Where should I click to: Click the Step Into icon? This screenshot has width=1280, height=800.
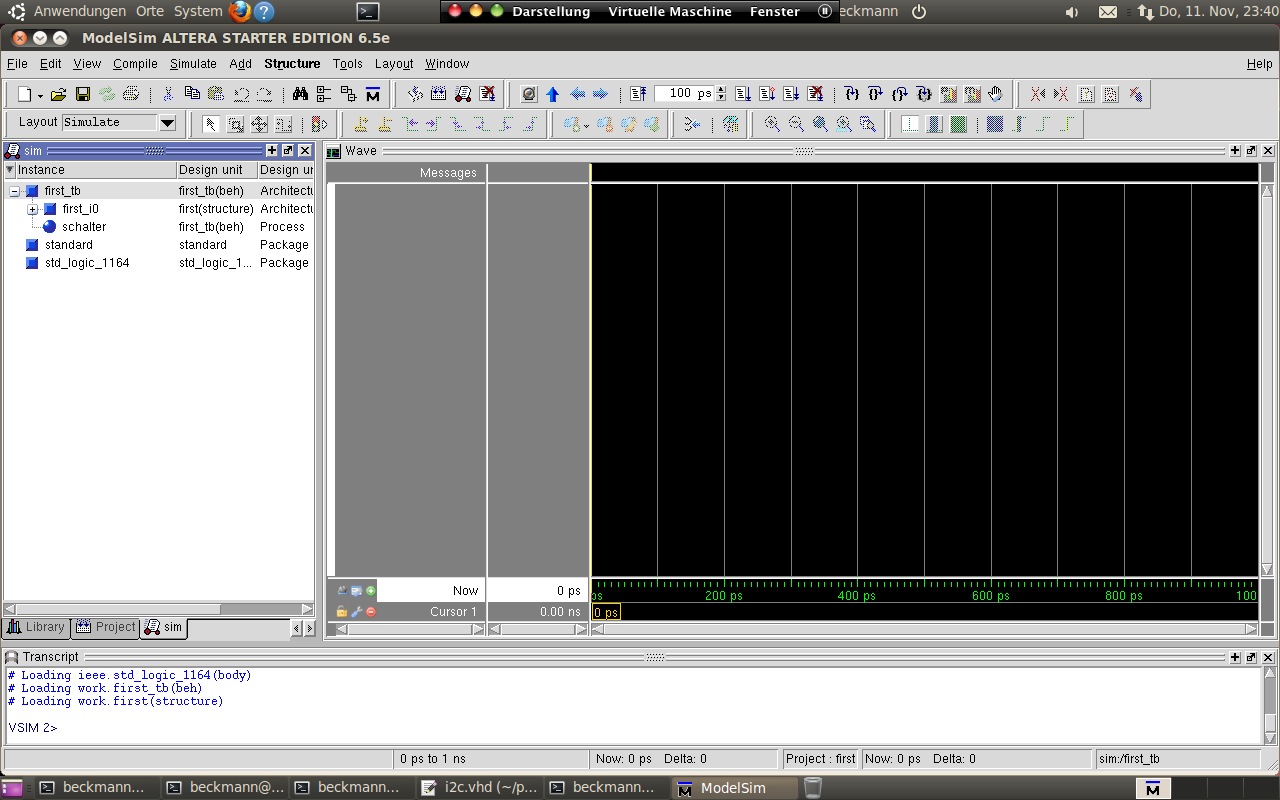point(851,94)
